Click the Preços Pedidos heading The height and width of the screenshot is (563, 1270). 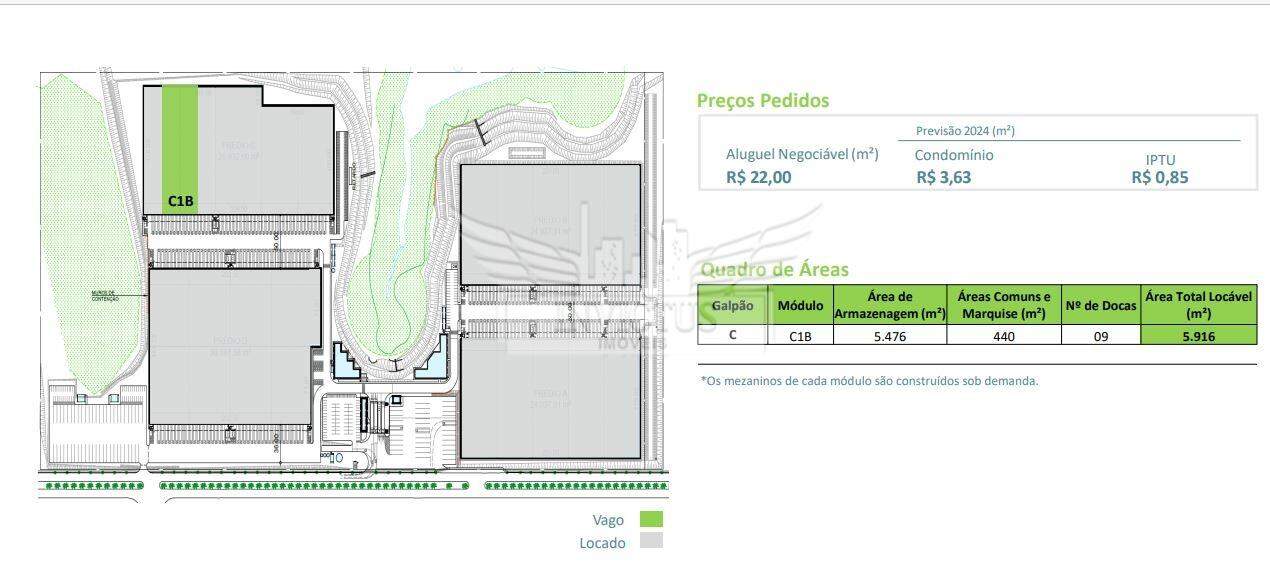coord(763,100)
